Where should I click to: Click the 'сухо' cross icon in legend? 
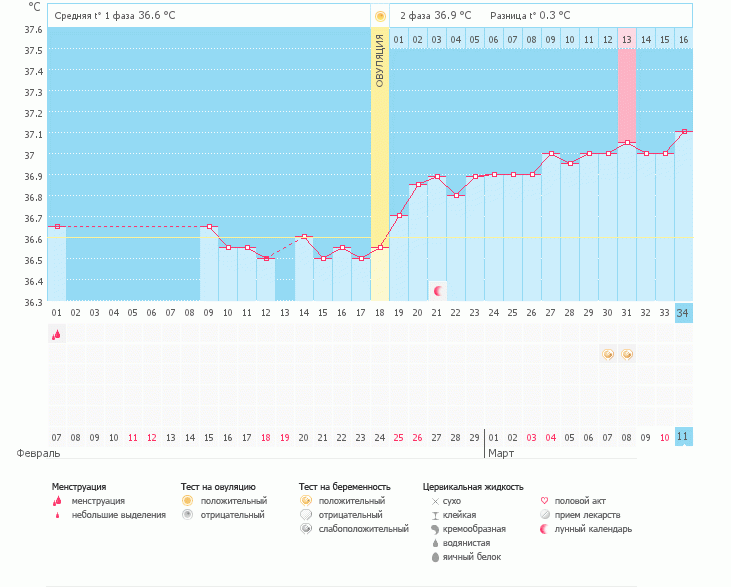point(435,500)
